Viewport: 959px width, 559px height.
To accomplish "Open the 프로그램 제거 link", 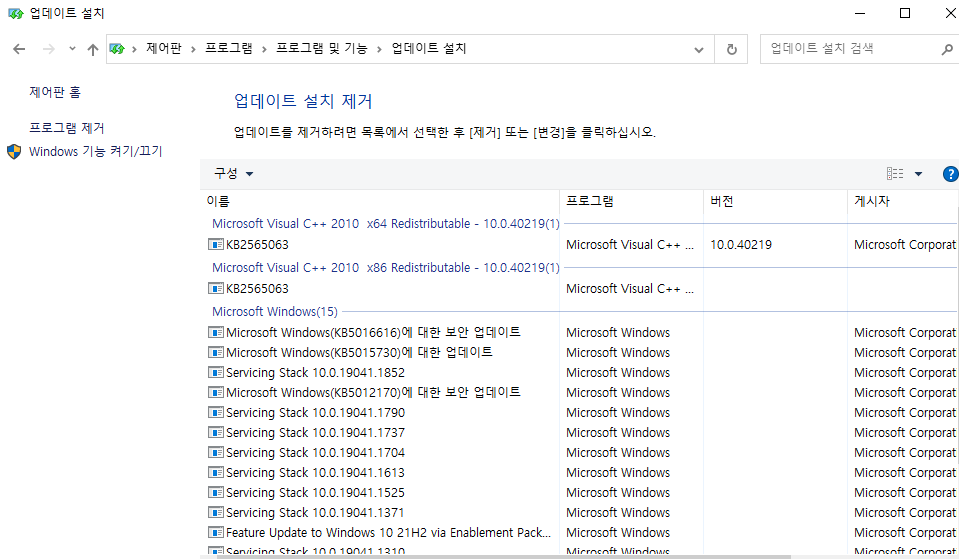I will pyautogui.click(x=67, y=128).
